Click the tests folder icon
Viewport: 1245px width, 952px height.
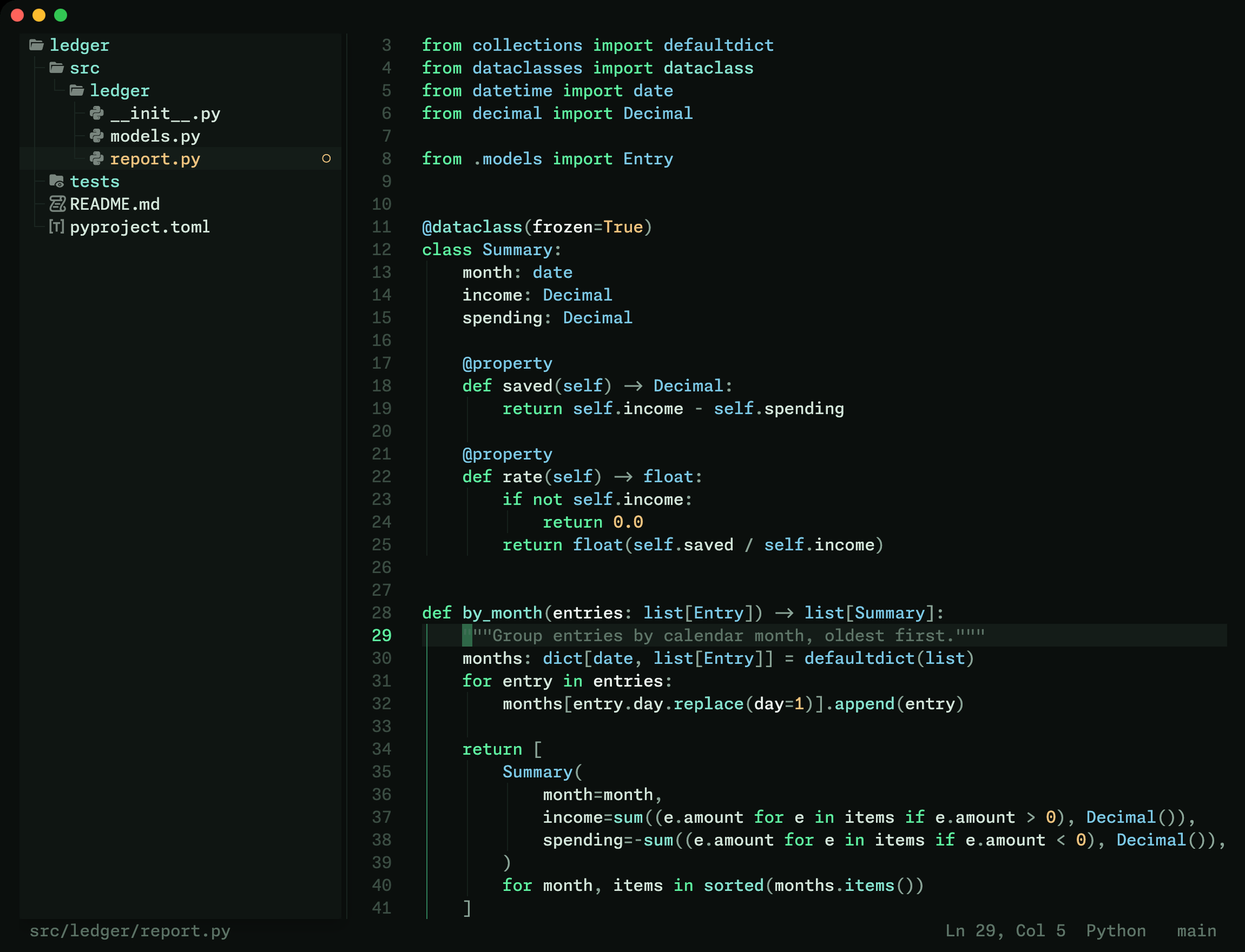(x=57, y=181)
